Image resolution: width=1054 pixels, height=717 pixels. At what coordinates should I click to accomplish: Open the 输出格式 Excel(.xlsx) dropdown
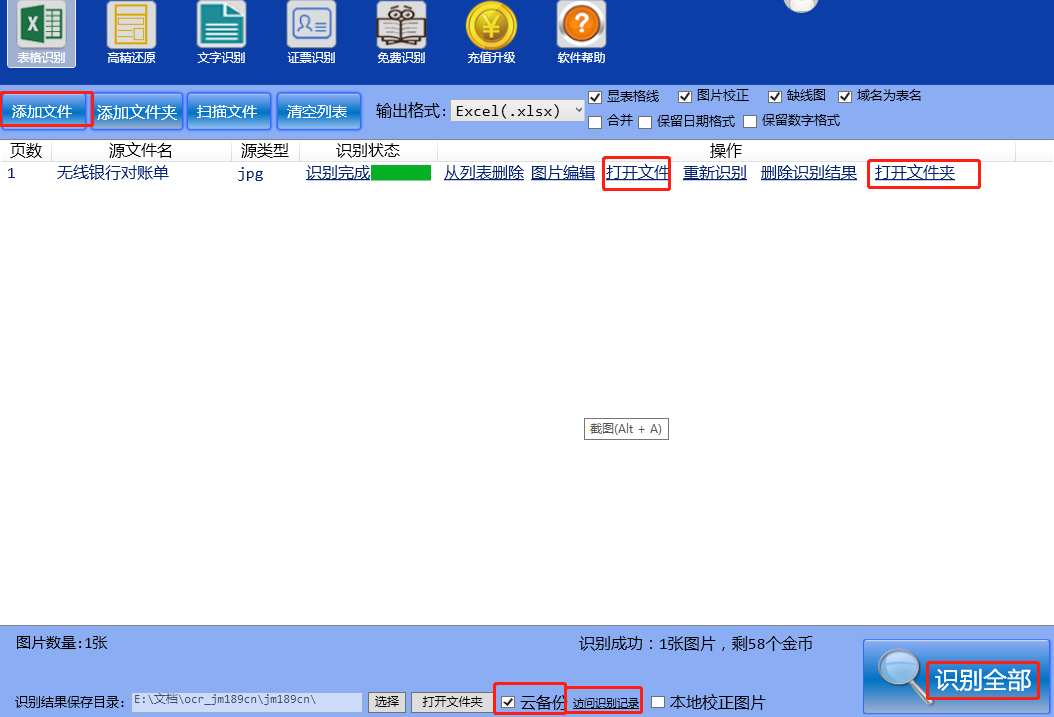coord(518,111)
